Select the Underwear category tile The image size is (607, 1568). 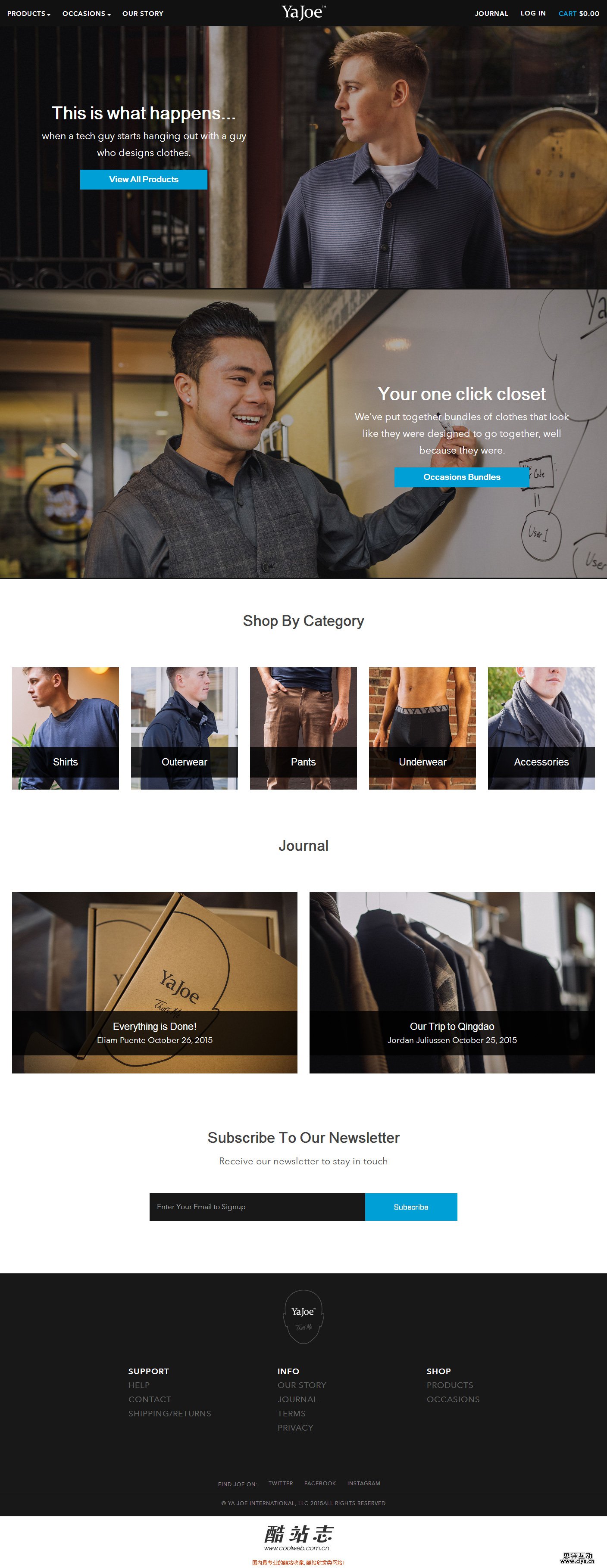click(422, 728)
